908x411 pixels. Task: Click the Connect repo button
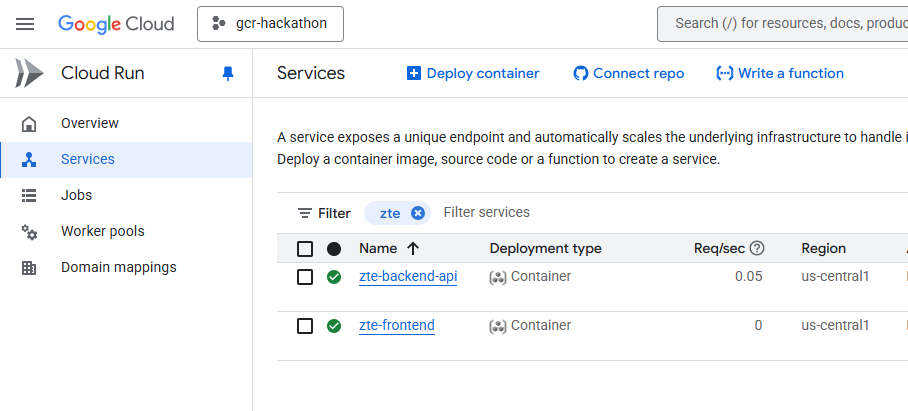tap(629, 73)
